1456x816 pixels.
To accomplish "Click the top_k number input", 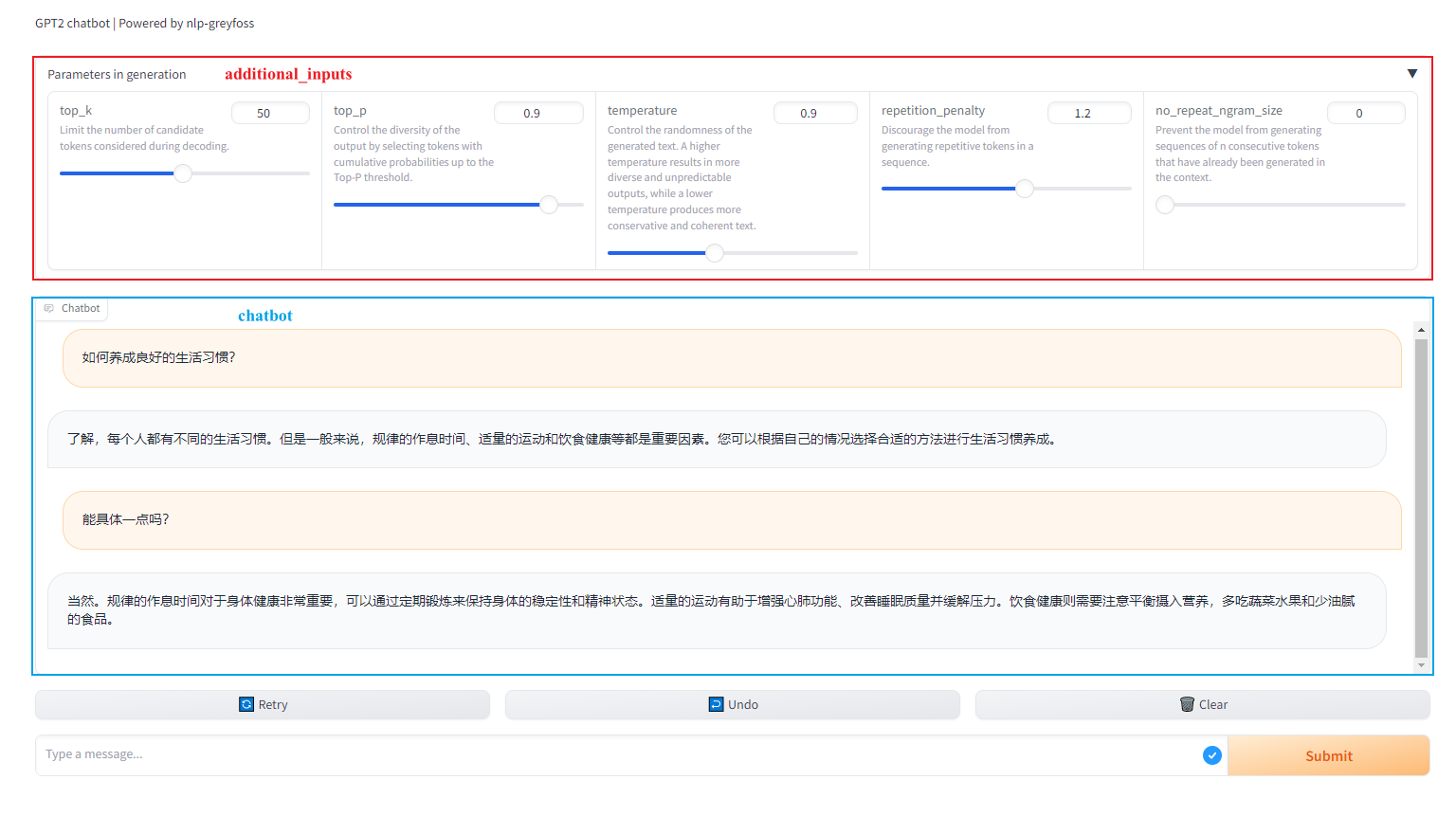I will tap(270, 113).
